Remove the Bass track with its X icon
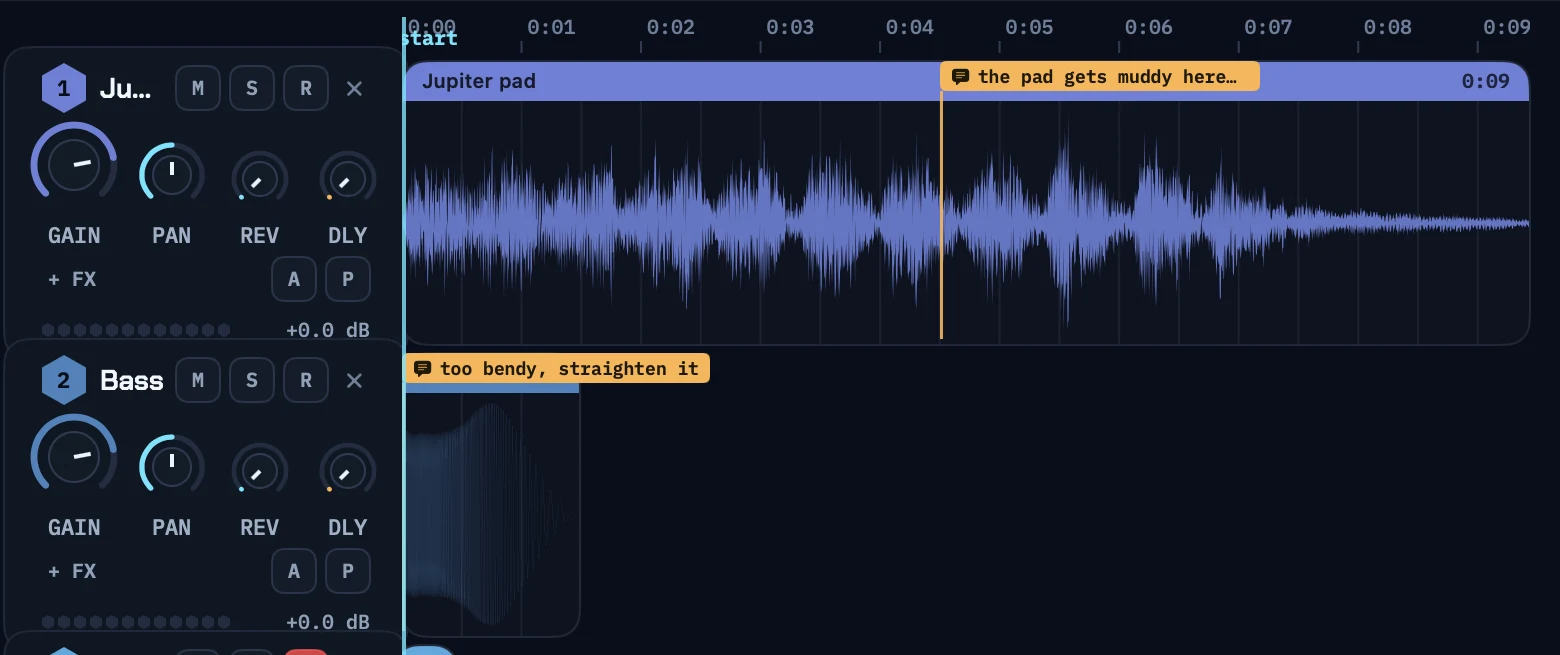Viewport: 1560px width, 655px height. tap(354, 381)
